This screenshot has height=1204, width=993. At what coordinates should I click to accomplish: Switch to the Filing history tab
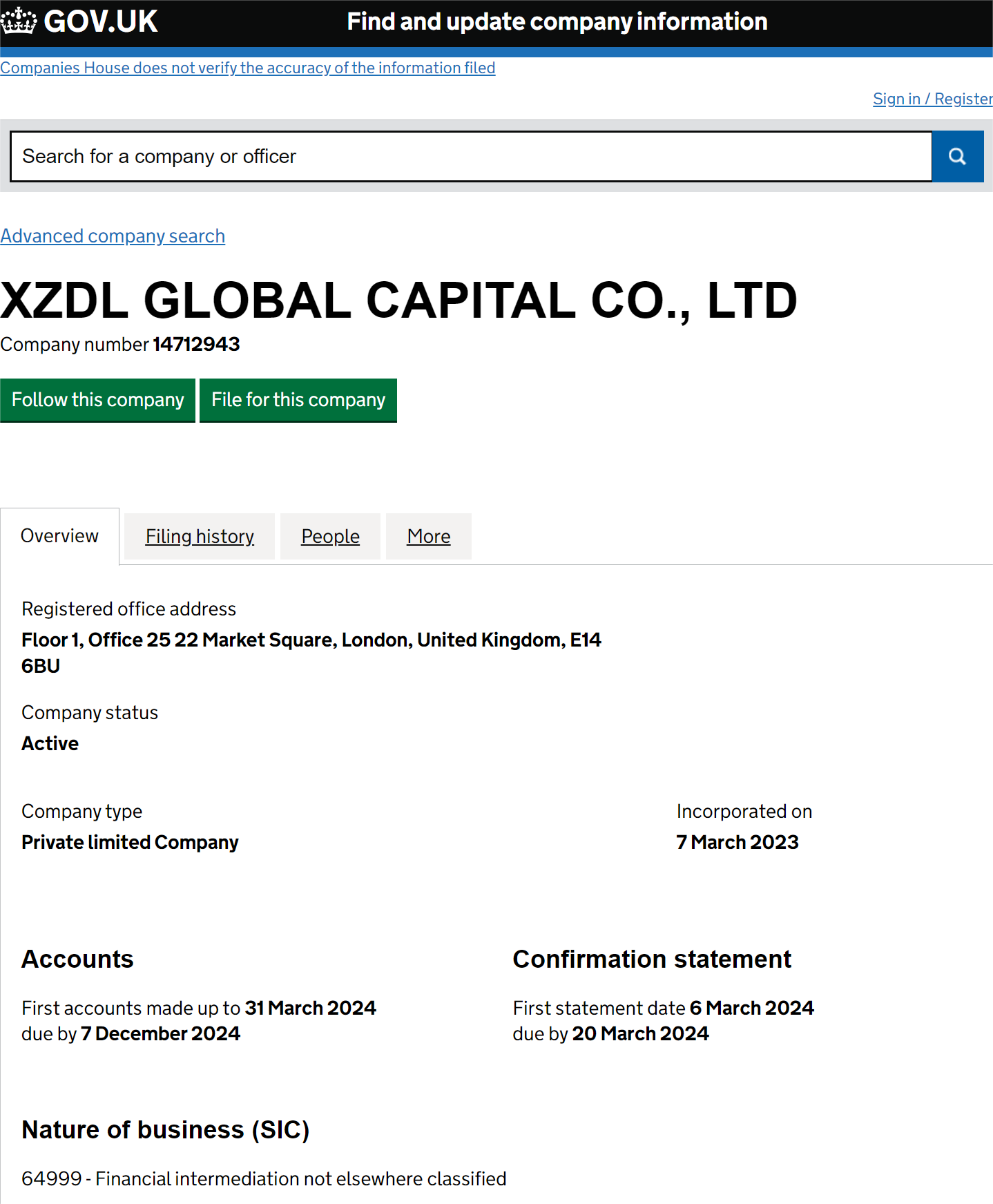click(200, 537)
